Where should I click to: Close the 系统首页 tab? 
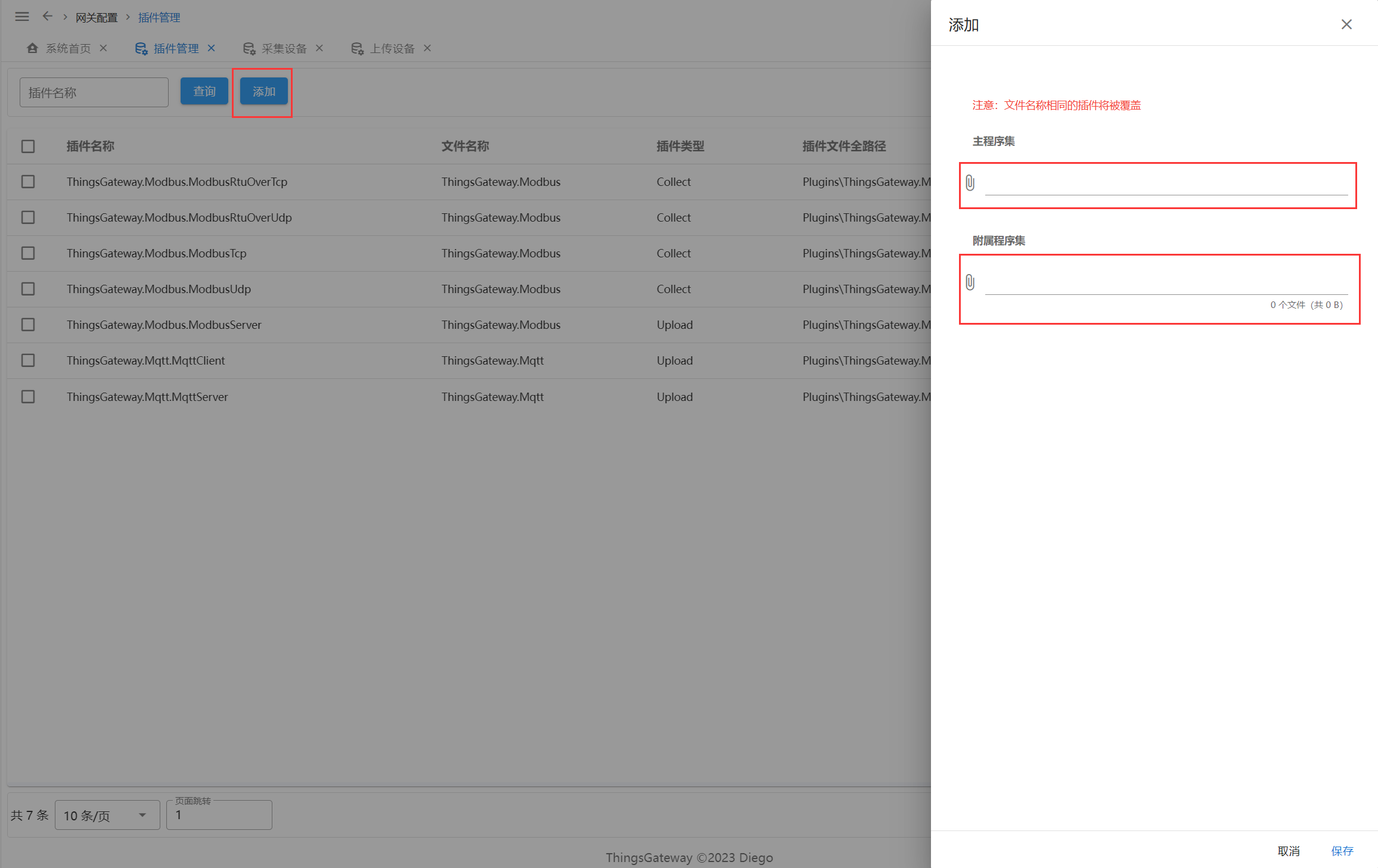point(104,48)
